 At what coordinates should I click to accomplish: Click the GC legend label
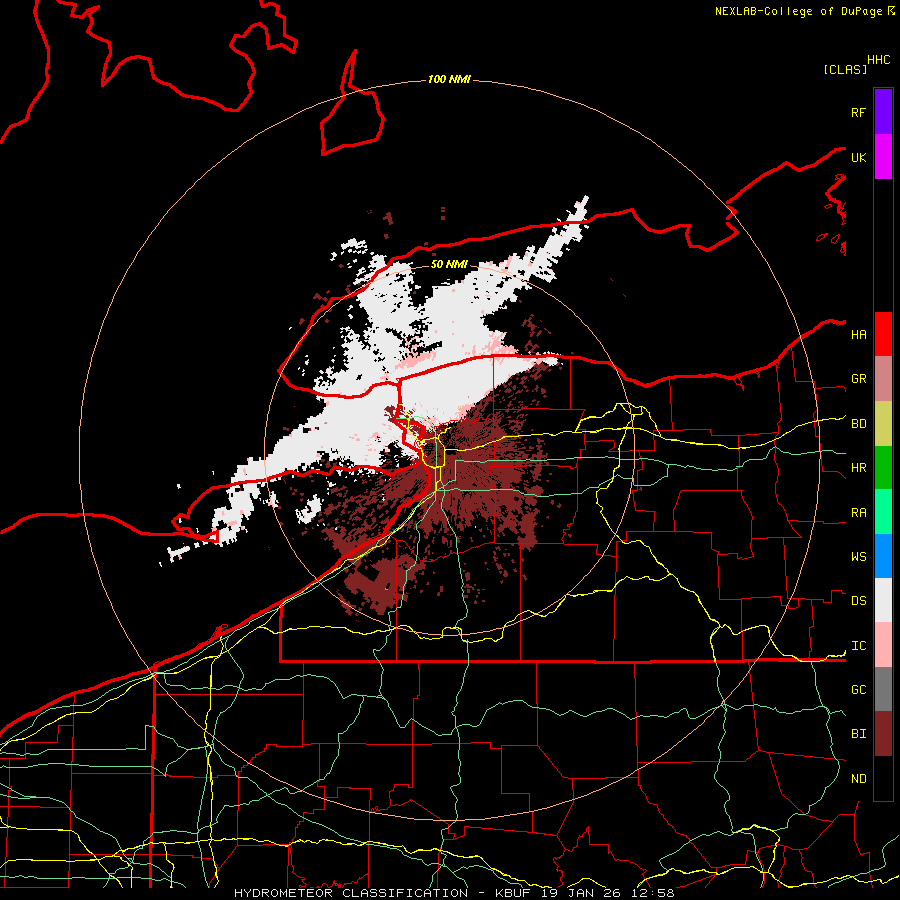coord(858,690)
